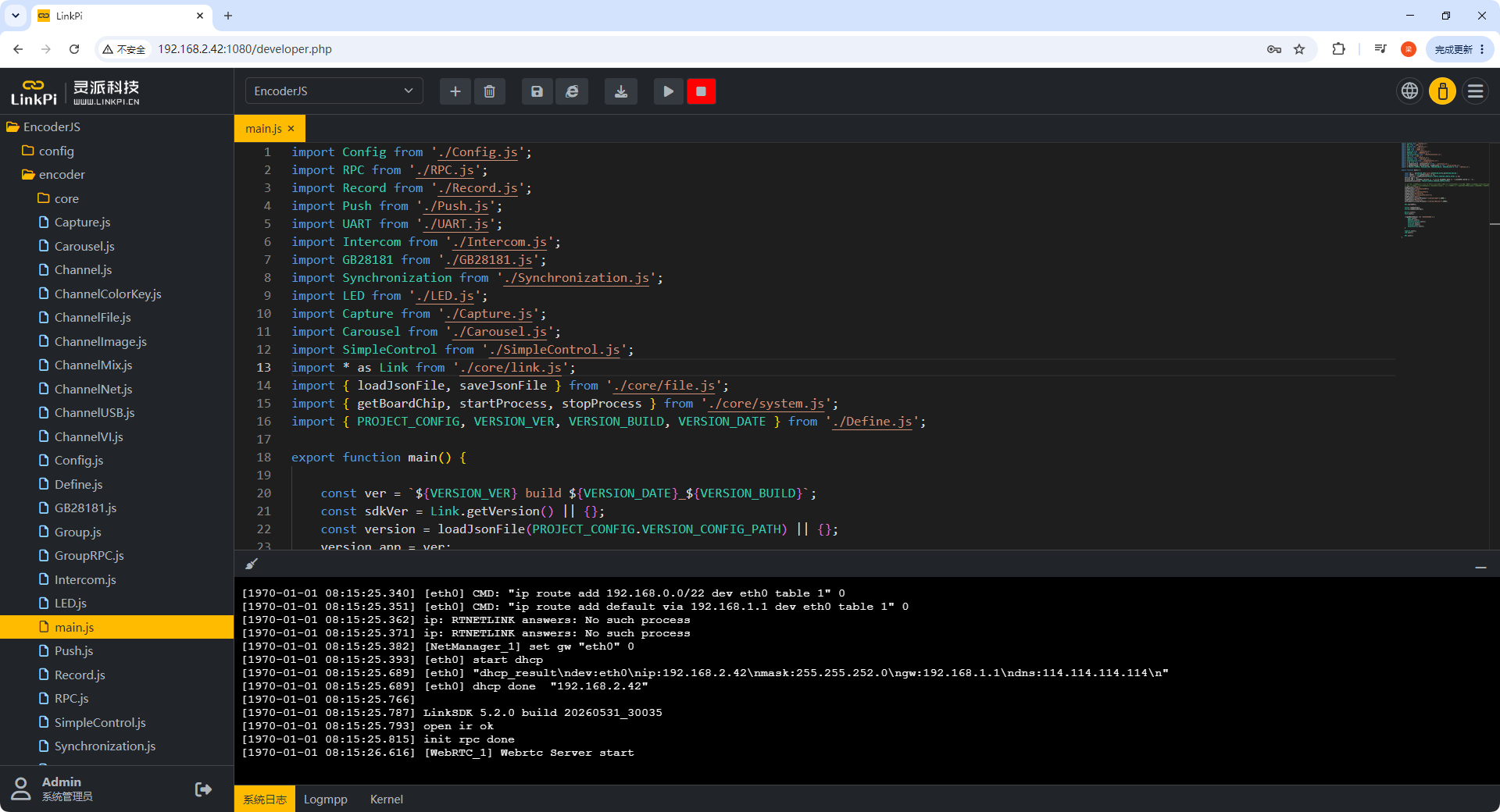
Task: Expand the config folder
Action: click(56, 151)
